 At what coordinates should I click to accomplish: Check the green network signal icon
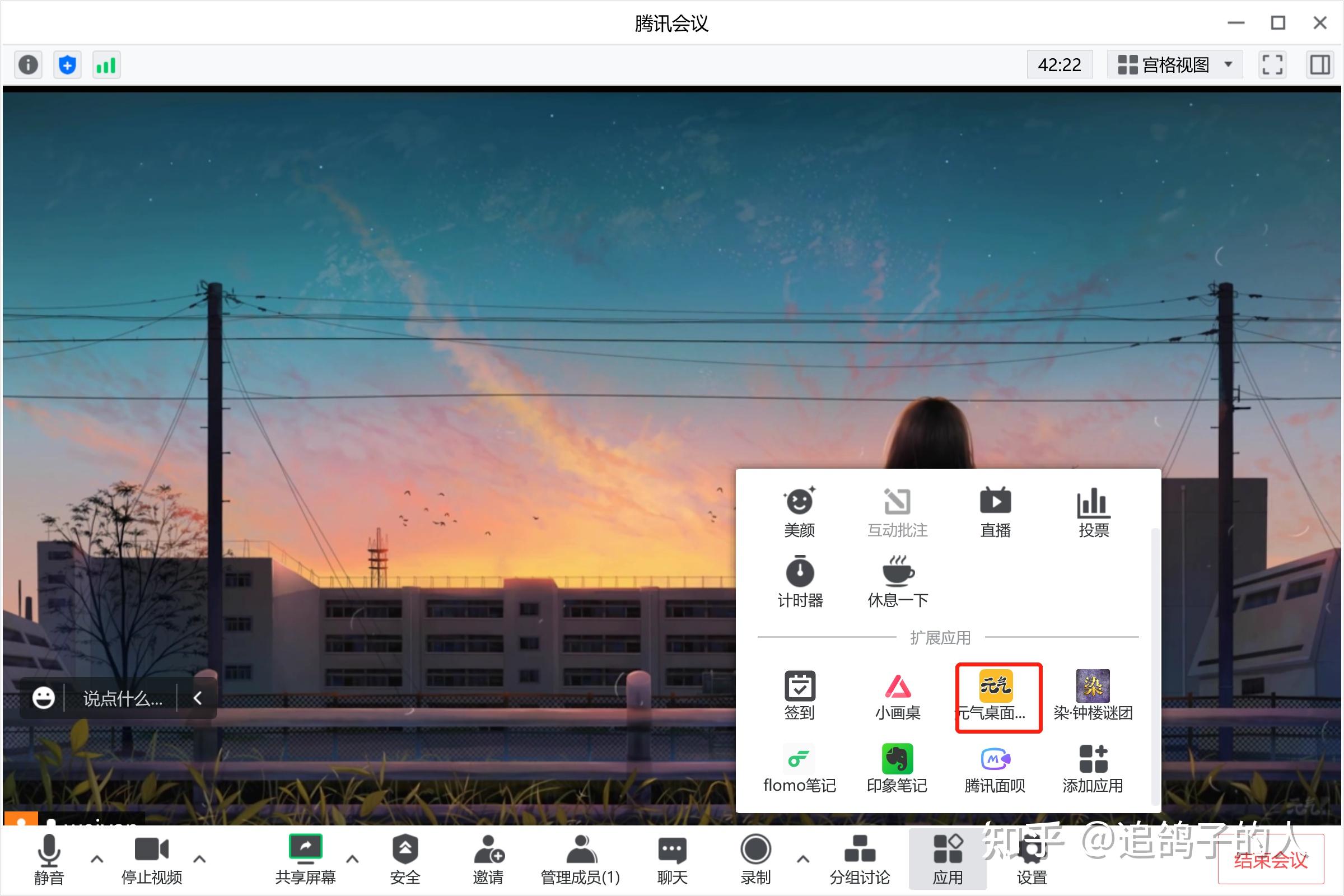pos(107,64)
